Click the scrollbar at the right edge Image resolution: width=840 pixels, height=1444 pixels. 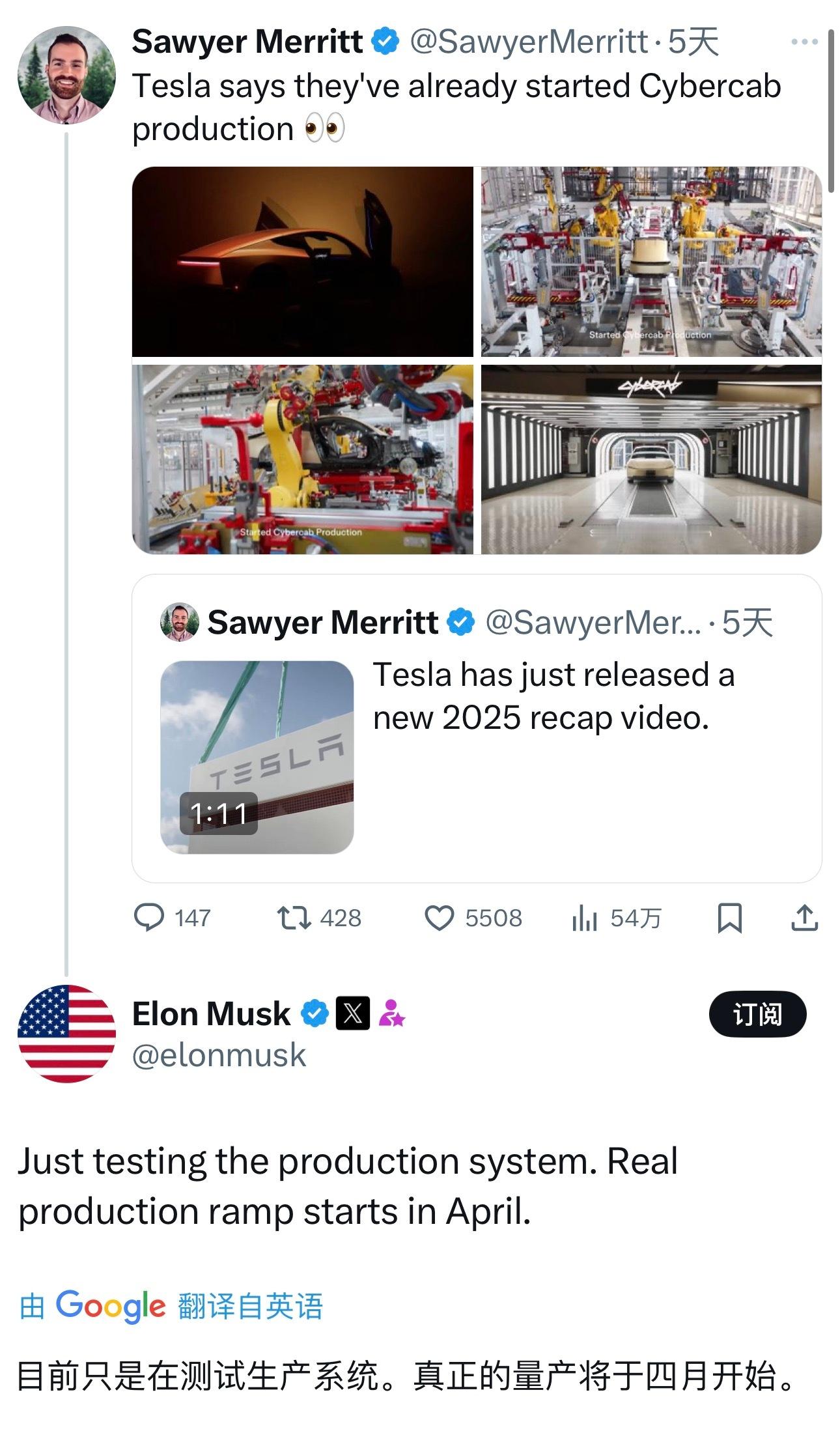832,111
